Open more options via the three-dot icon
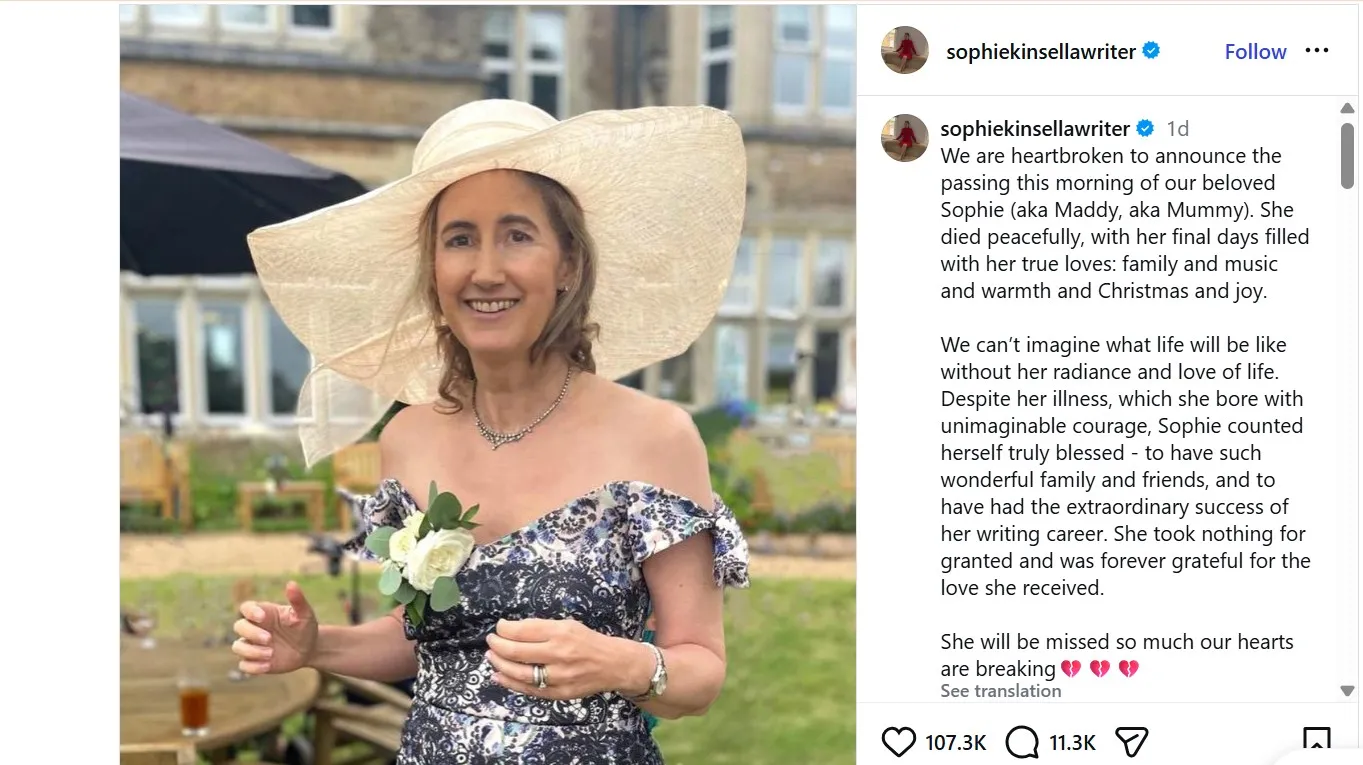1363x765 pixels. [1317, 50]
